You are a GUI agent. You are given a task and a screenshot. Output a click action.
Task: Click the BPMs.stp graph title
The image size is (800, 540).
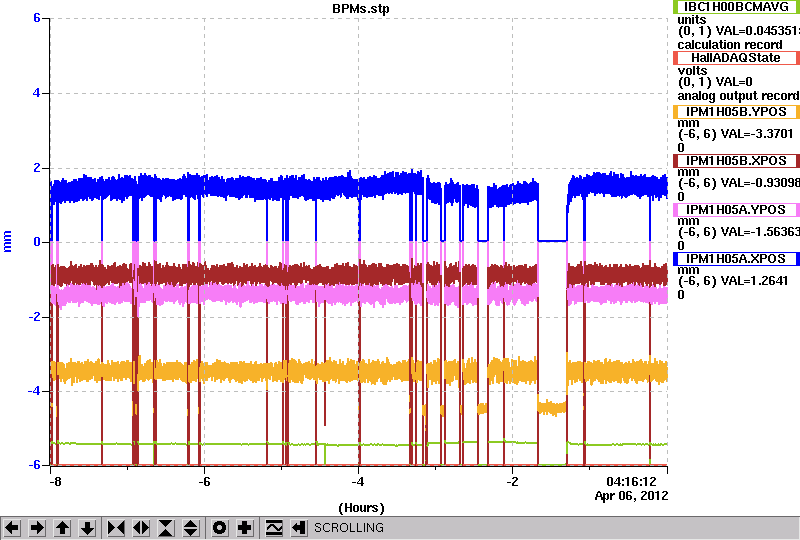[360, 9]
